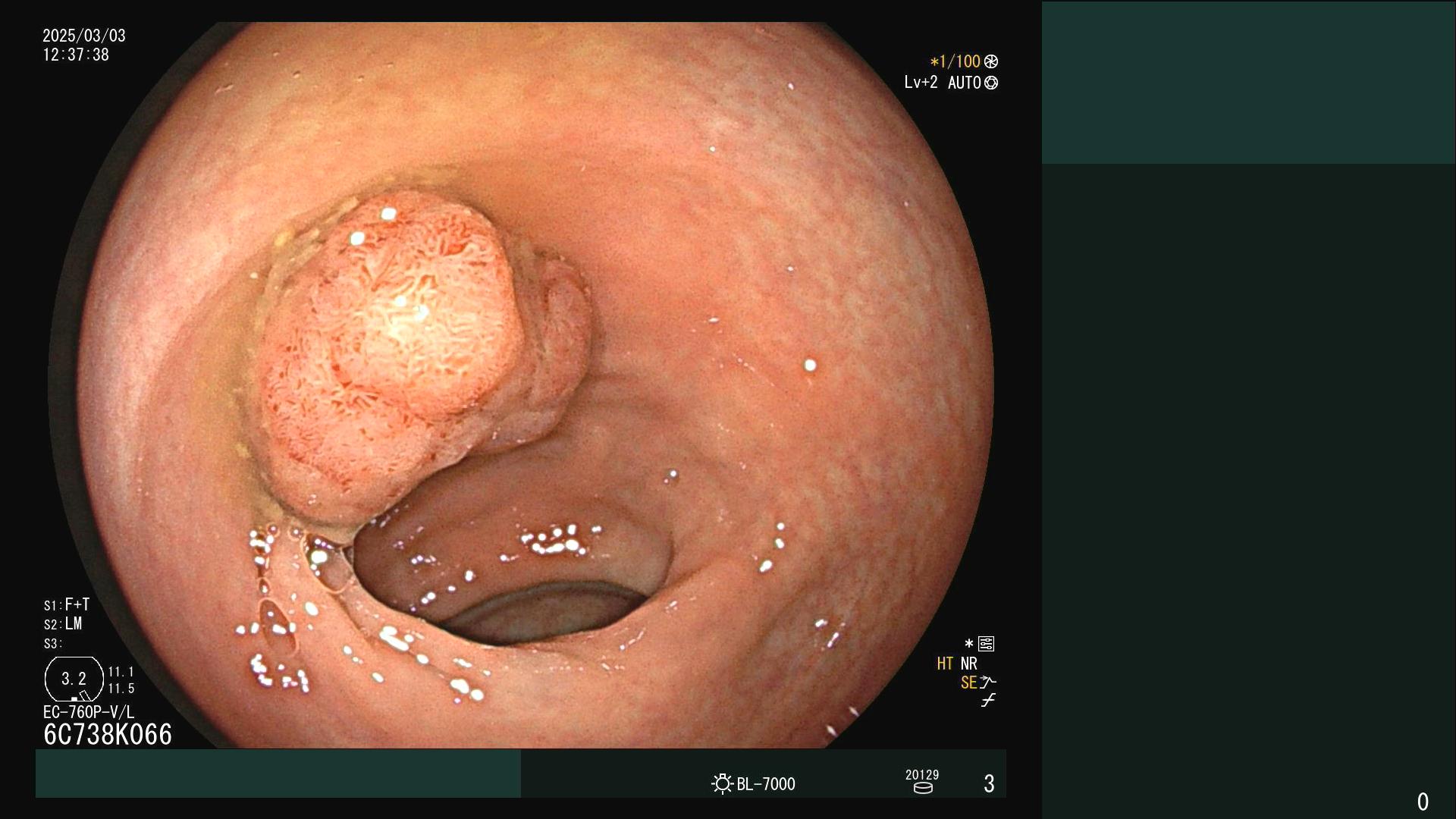Click the BL-7000 light source sun icon
The image size is (1456, 819).
tap(722, 783)
